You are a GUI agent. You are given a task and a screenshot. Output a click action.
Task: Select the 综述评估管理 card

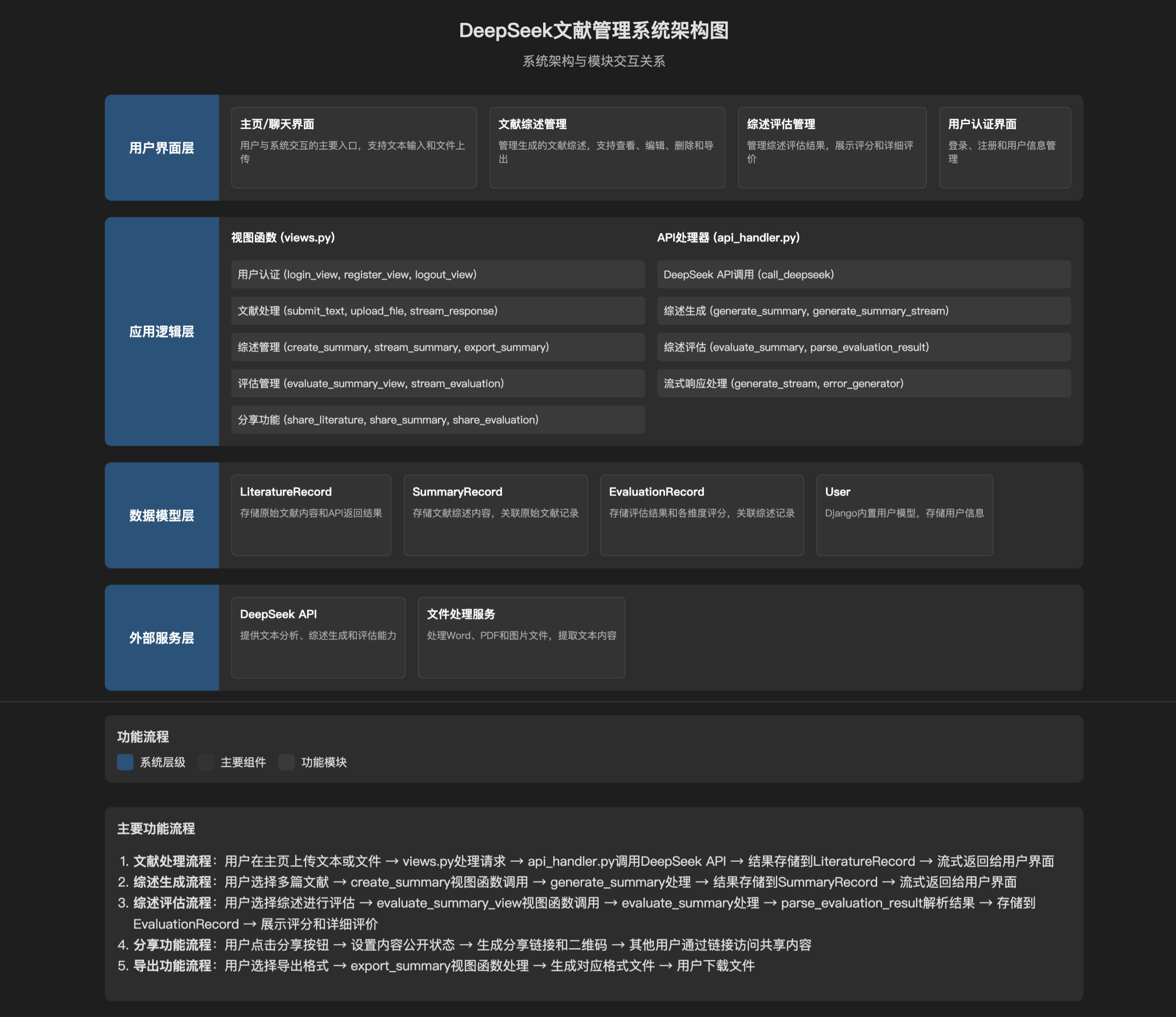point(832,147)
